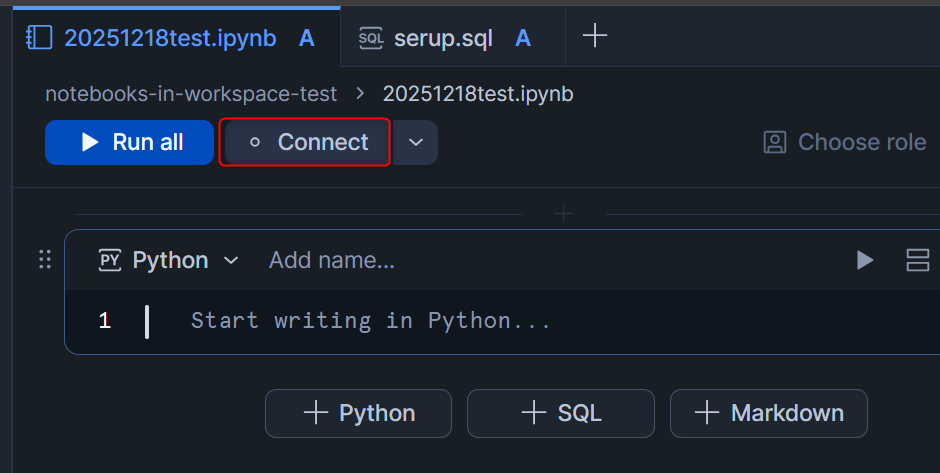940x473 pixels.
Task: Select the 20251218test.ipynb tab label
Action: pyautogui.click(x=170, y=38)
